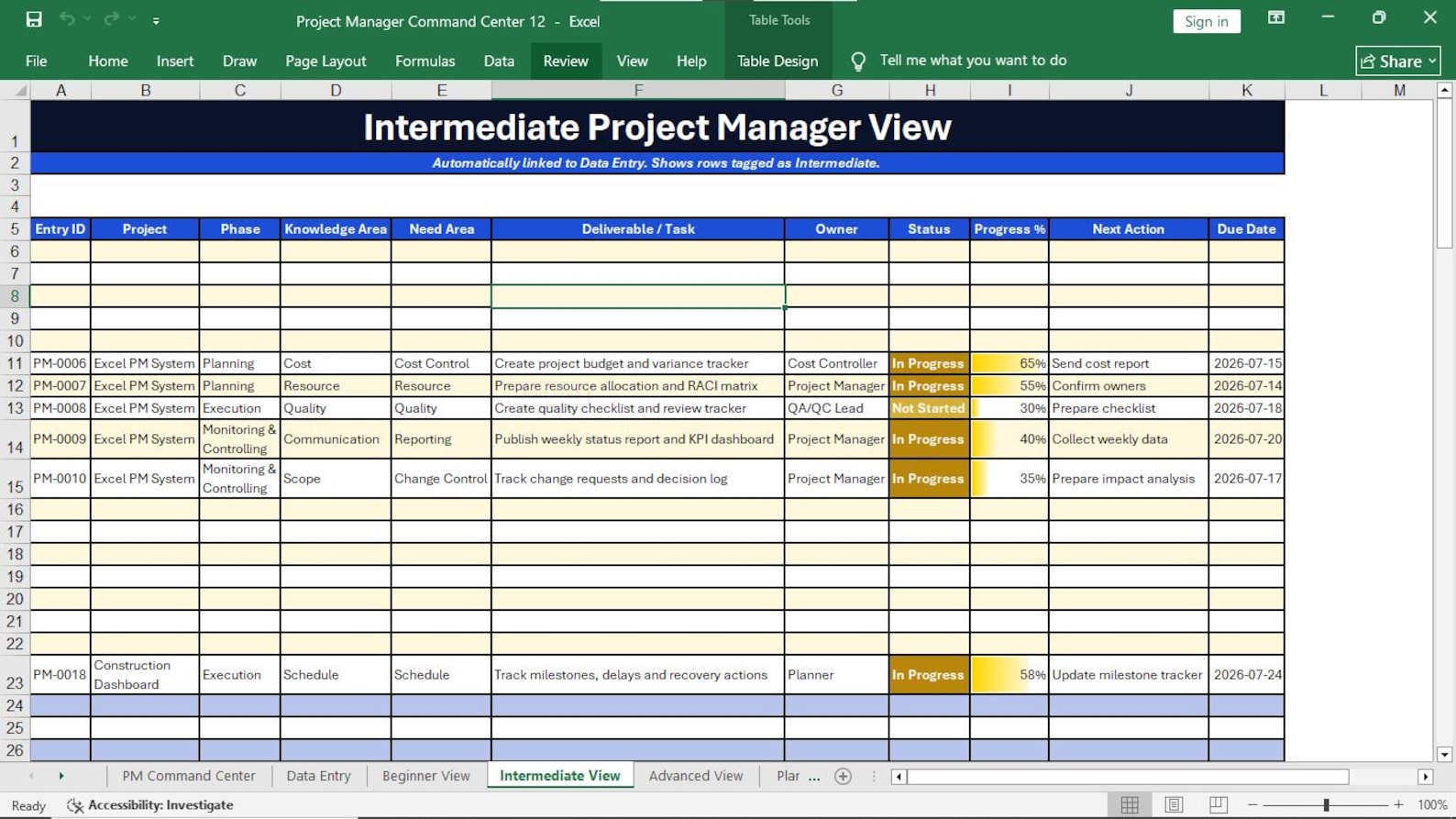Click horizontal scrollbar right arrow
Image resolution: width=1456 pixels, height=819 pixels.
click(x=1425, y=777)
